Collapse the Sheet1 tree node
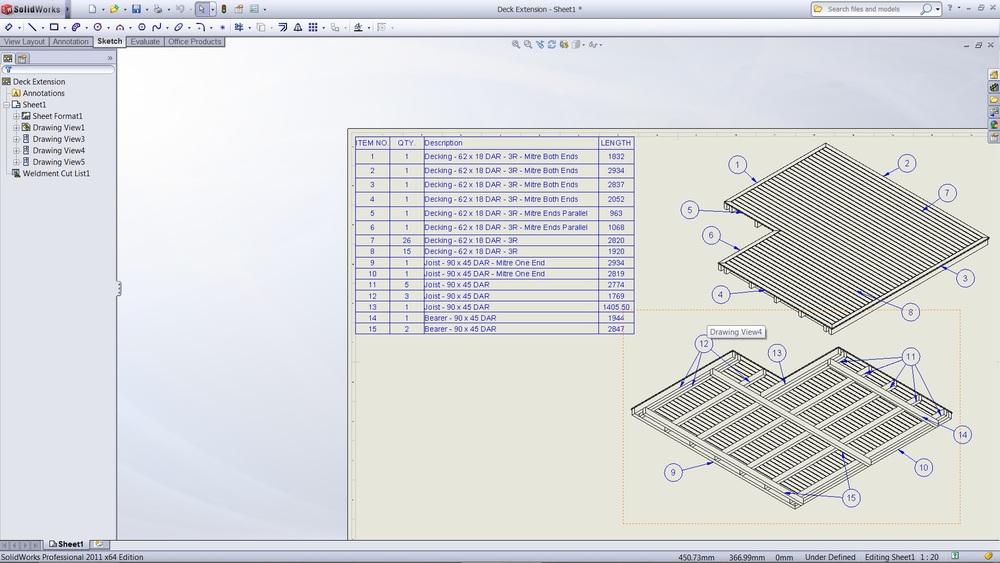The height and width of the screenshot is (563, 1000). click(x=6, y=105)
